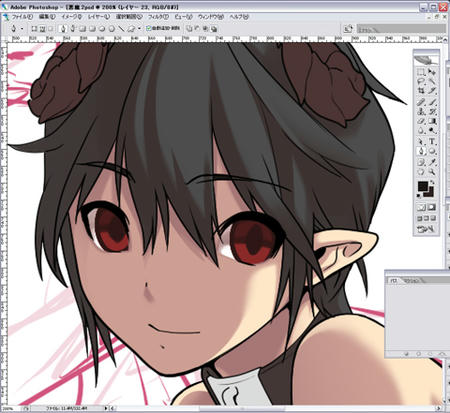Open the status bar info options arrow
The width and height of the screenshot is (450, 413).
tap(106, 408)
